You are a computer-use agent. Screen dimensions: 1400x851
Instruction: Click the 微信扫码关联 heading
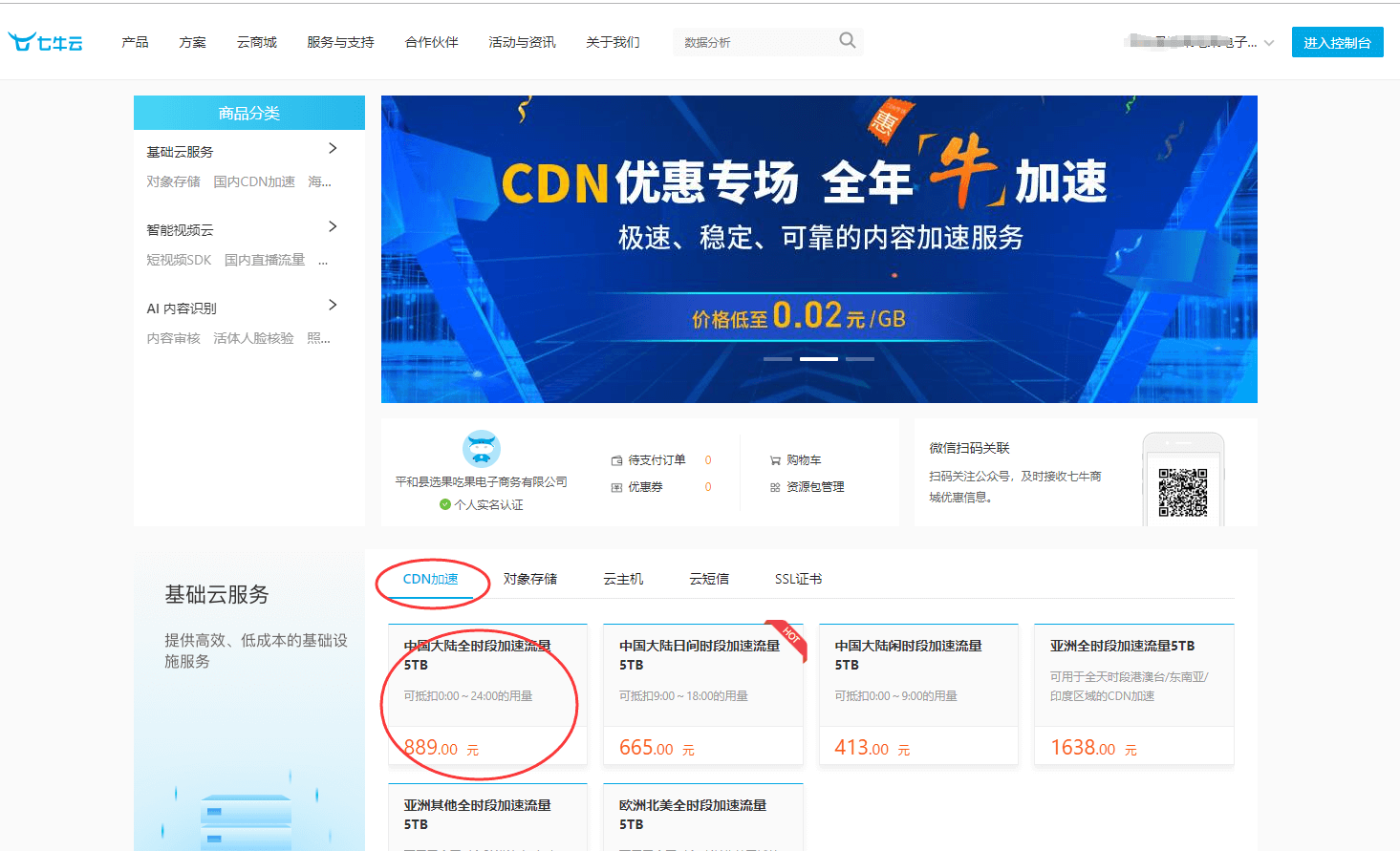click(969, 448)
